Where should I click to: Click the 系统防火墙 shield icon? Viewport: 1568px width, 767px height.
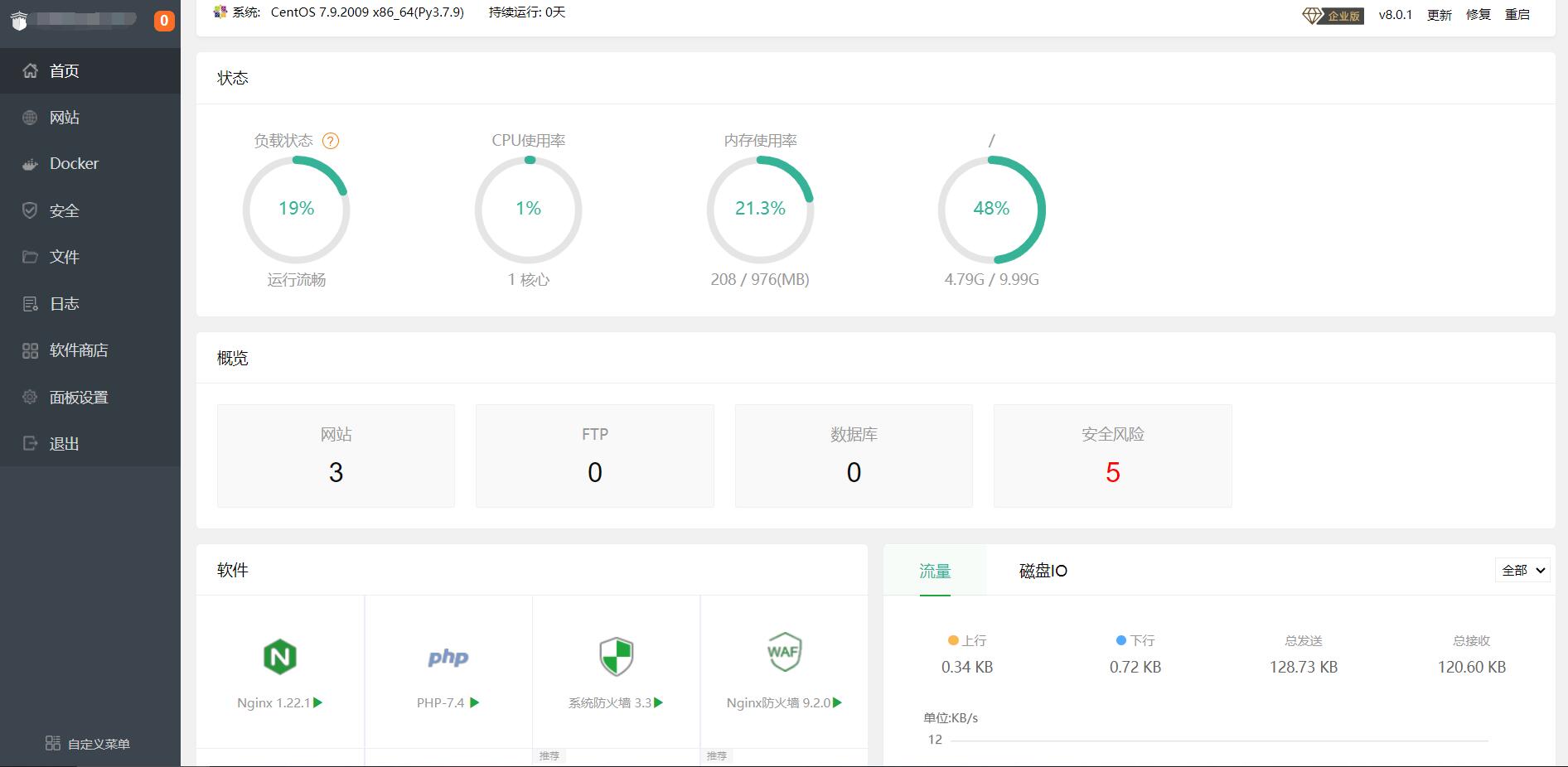tap(617, 657)
